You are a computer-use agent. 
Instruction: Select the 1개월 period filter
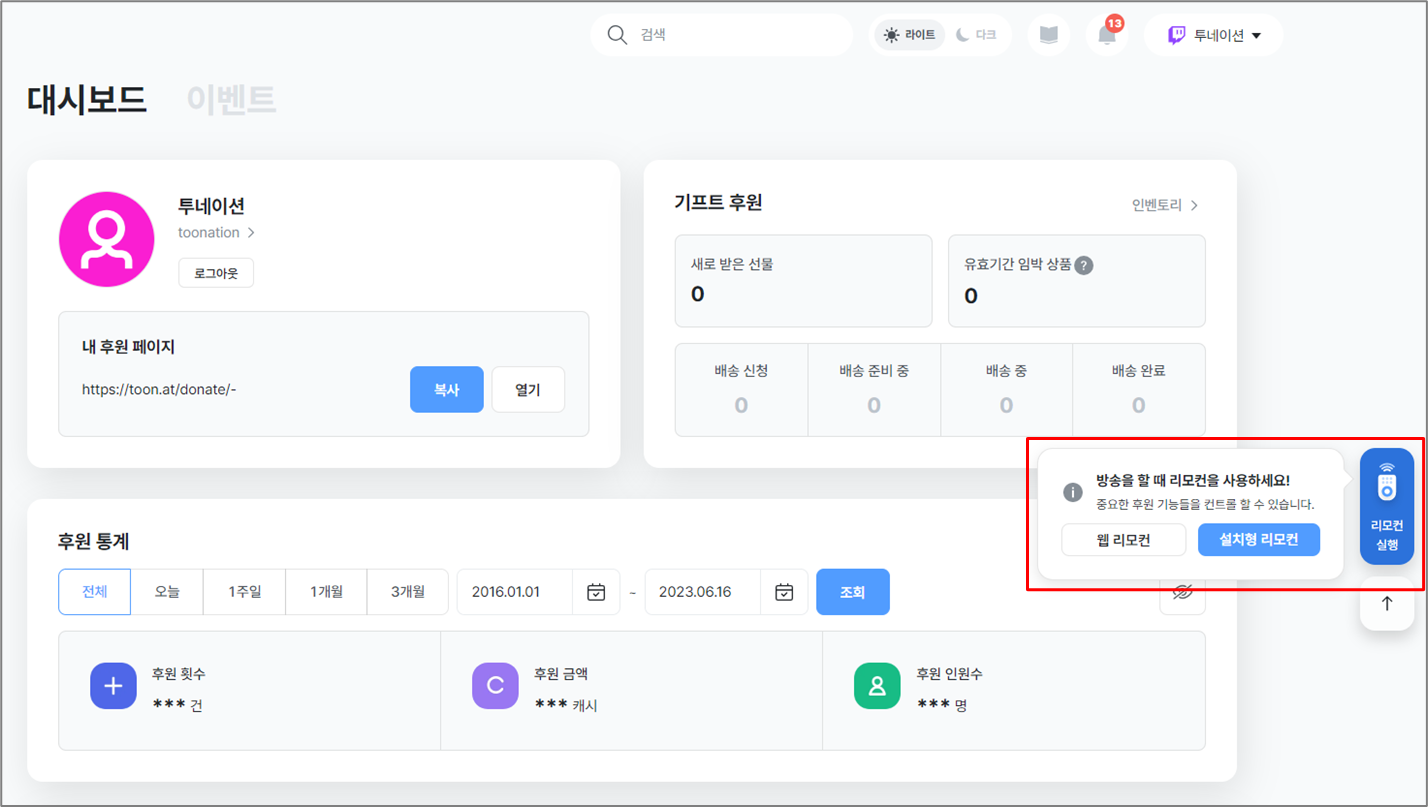tap(327, 592)
